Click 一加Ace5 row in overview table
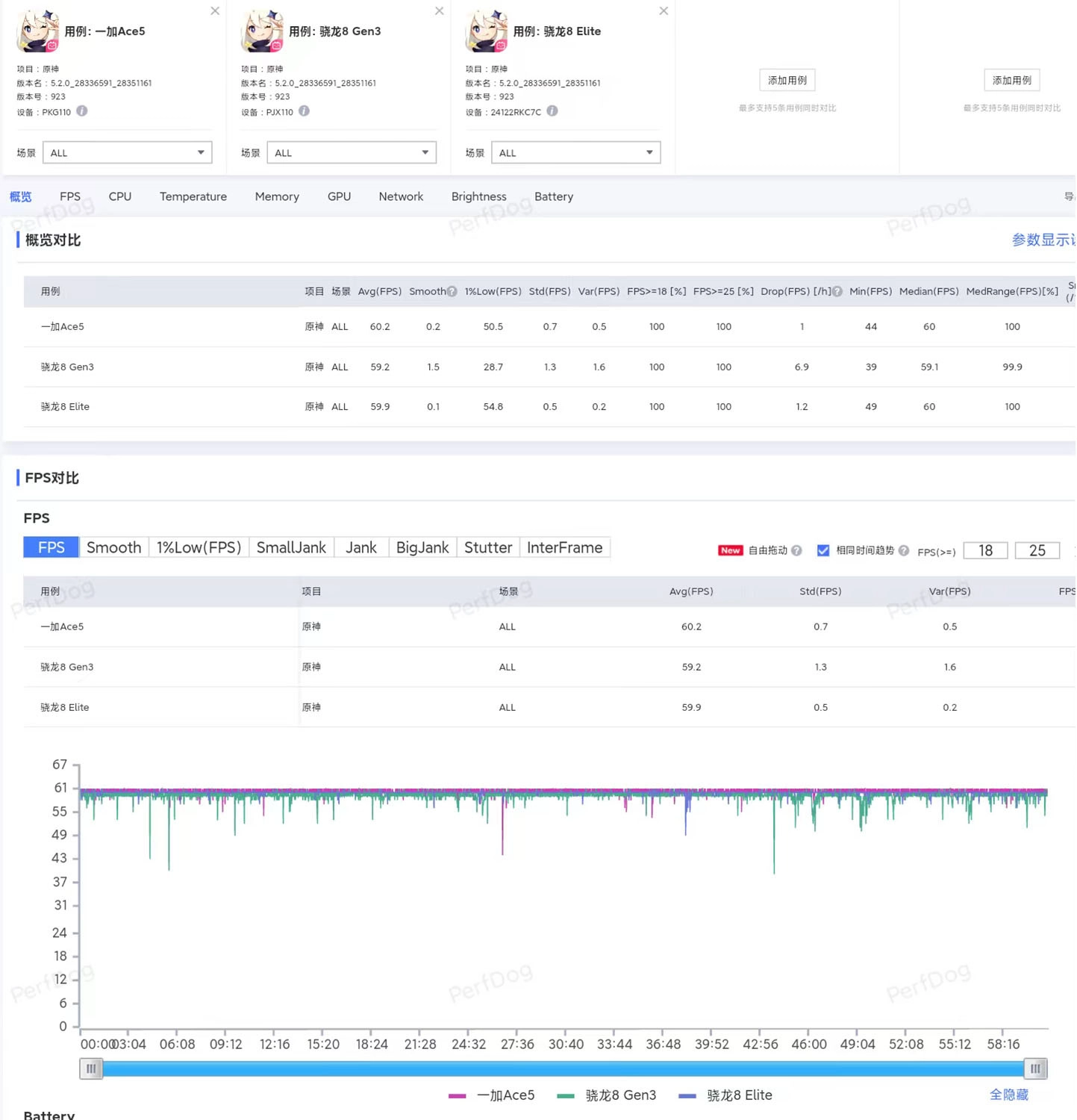This screenshot has width=1077, height=1120. click(x=549, y=327)
